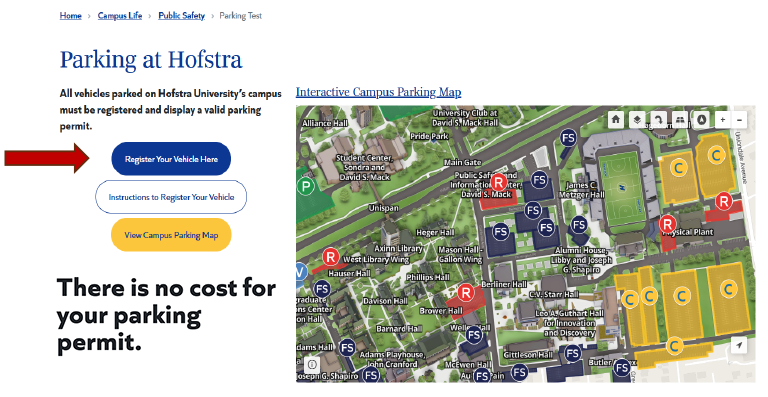Reset the map to the home view
The image size is (768, 397).
pyautogui.click(x=615, y=119)
